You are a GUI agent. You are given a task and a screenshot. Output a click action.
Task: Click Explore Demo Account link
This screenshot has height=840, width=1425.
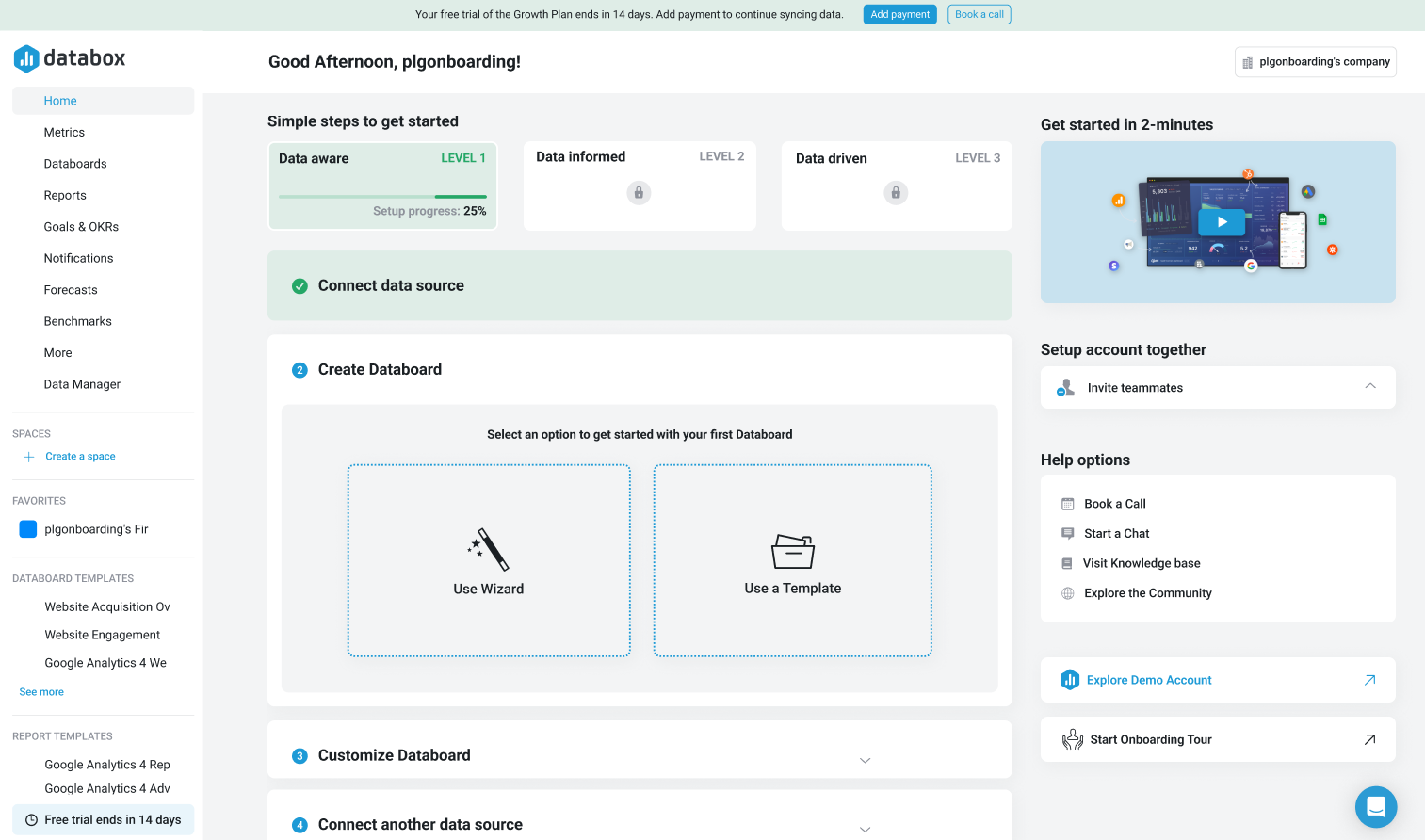pos(1218,680)
